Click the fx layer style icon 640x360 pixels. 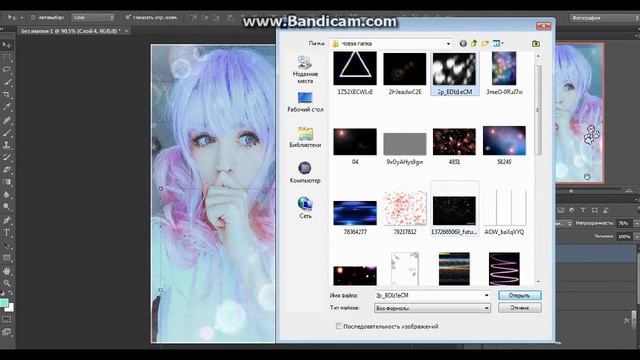point(627,321)
